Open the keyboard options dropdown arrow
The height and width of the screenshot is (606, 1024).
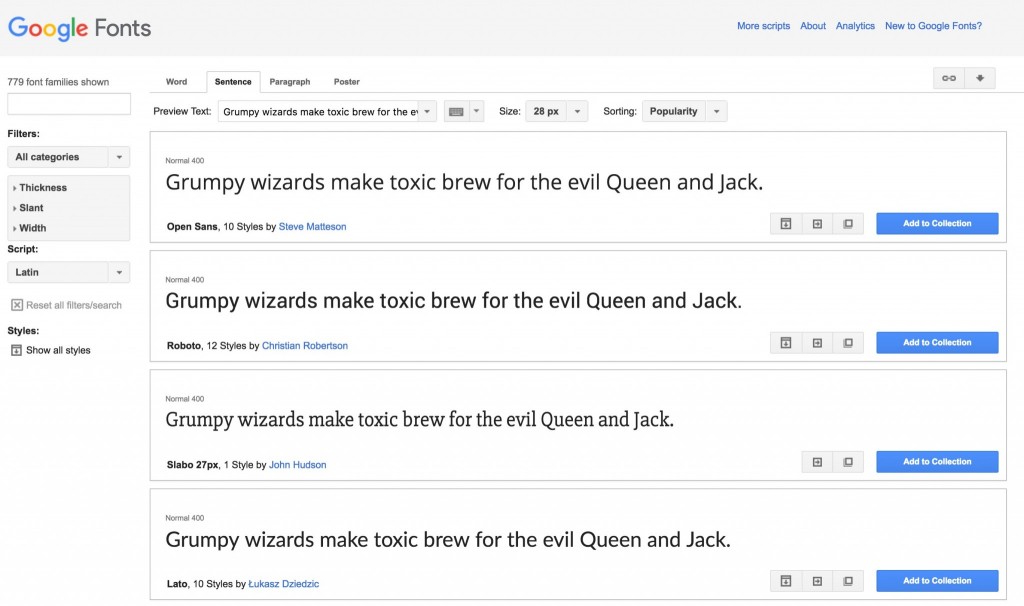coord(477,112)
